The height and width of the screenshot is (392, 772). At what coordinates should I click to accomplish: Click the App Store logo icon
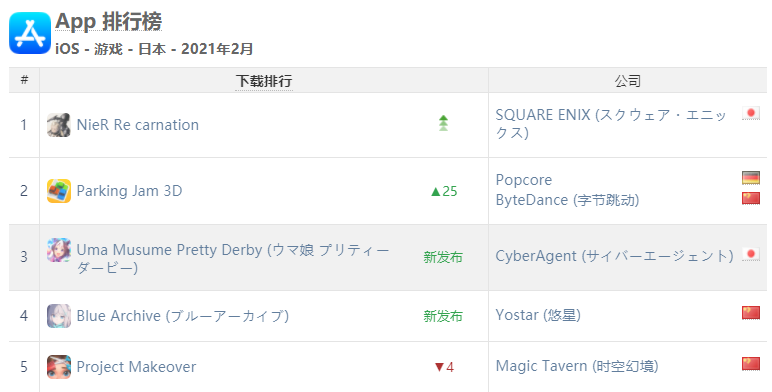point(30,33)
